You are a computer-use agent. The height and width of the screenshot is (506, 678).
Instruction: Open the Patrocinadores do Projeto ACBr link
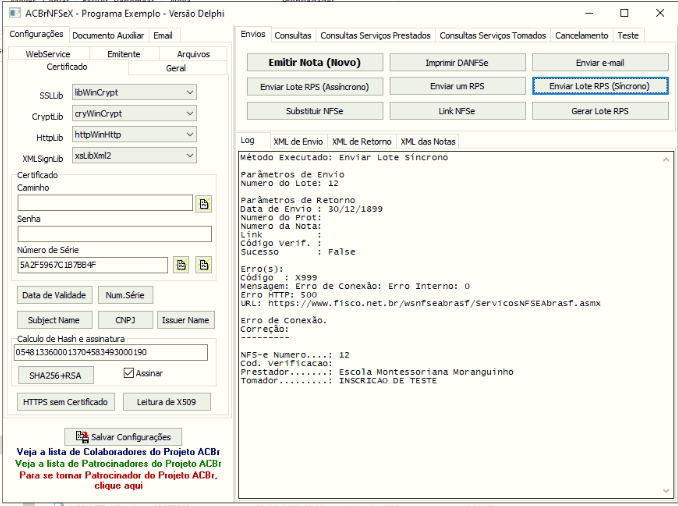[x=118, y=463]
